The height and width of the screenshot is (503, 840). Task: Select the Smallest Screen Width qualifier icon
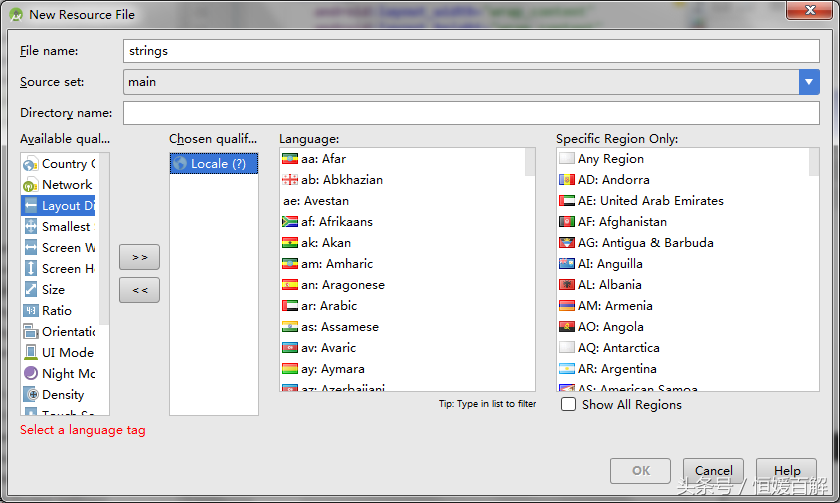tap(31, 227)
